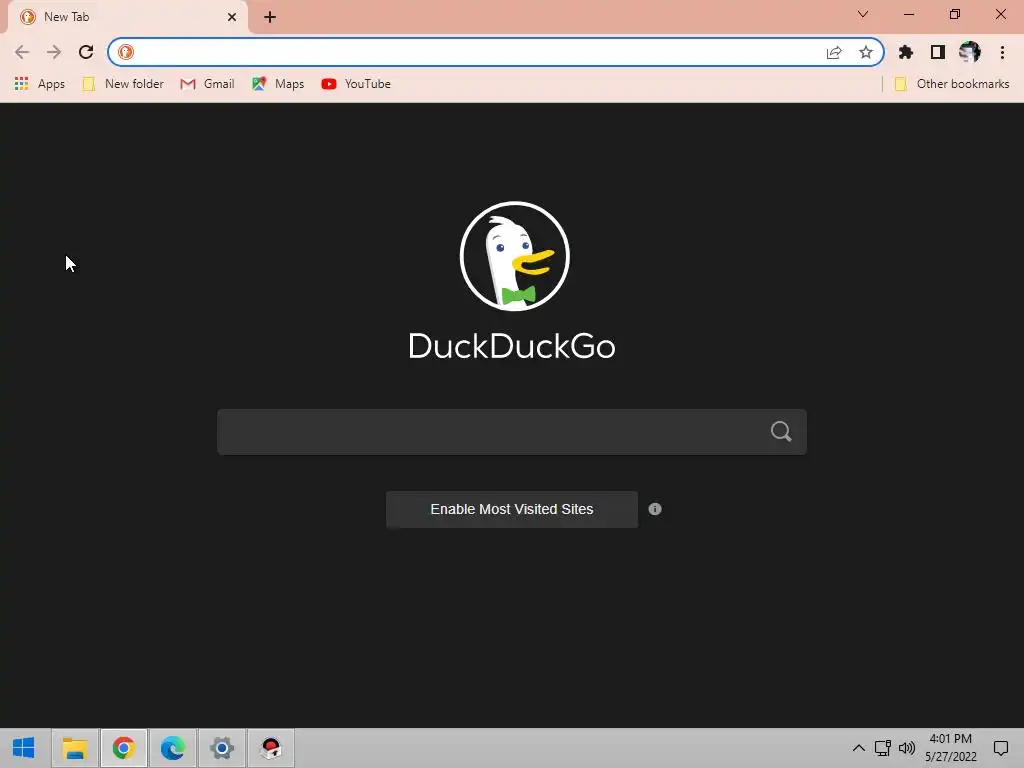Viewport: 1024px width, 768px height.
Task: Expand the Other bookmarks folder
Action: (952, 84)
